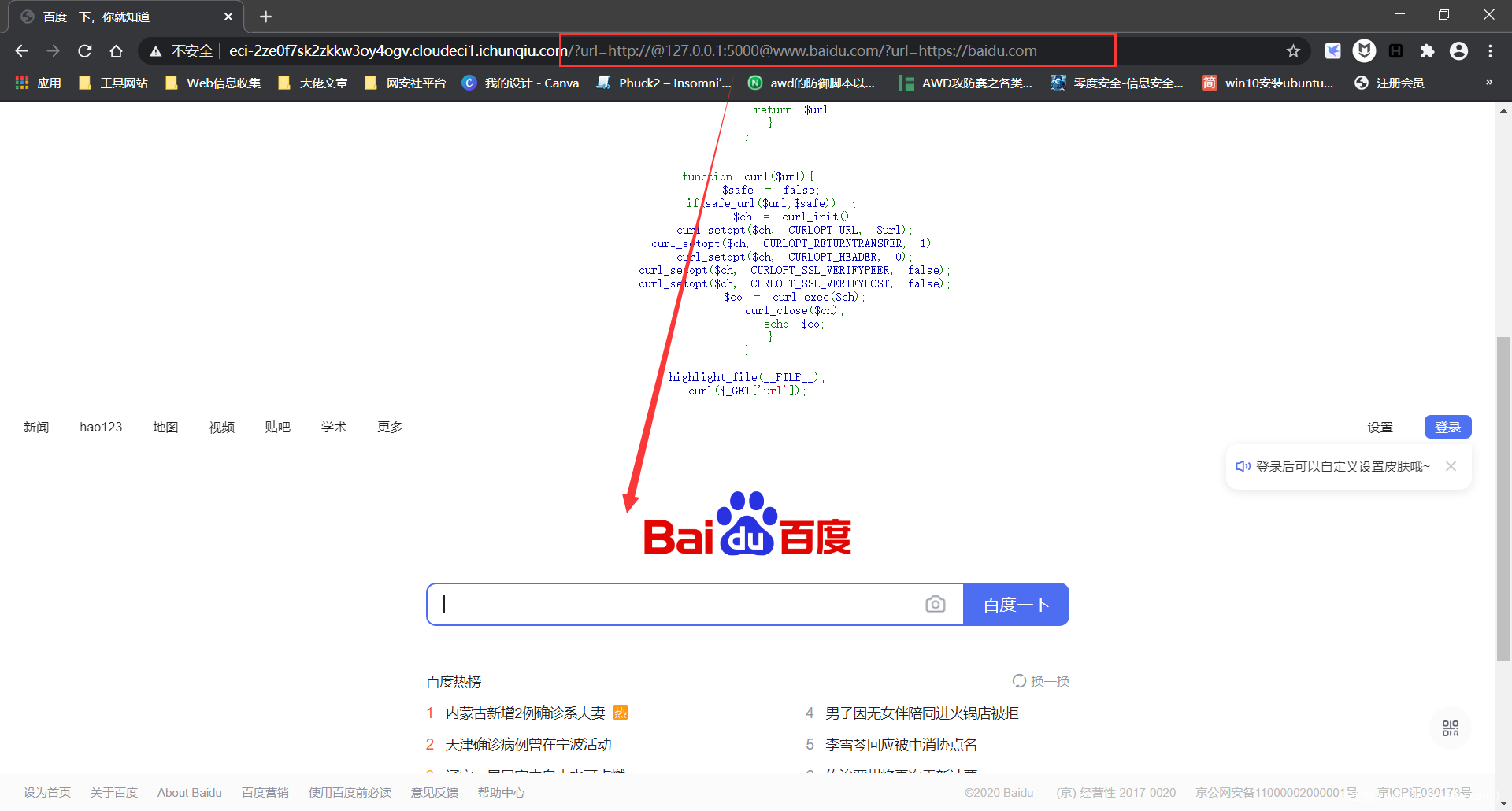Open the Chrome extensions puzzle icon
This screenshot has height=811, width=1512.
[x=1427, y=51]
